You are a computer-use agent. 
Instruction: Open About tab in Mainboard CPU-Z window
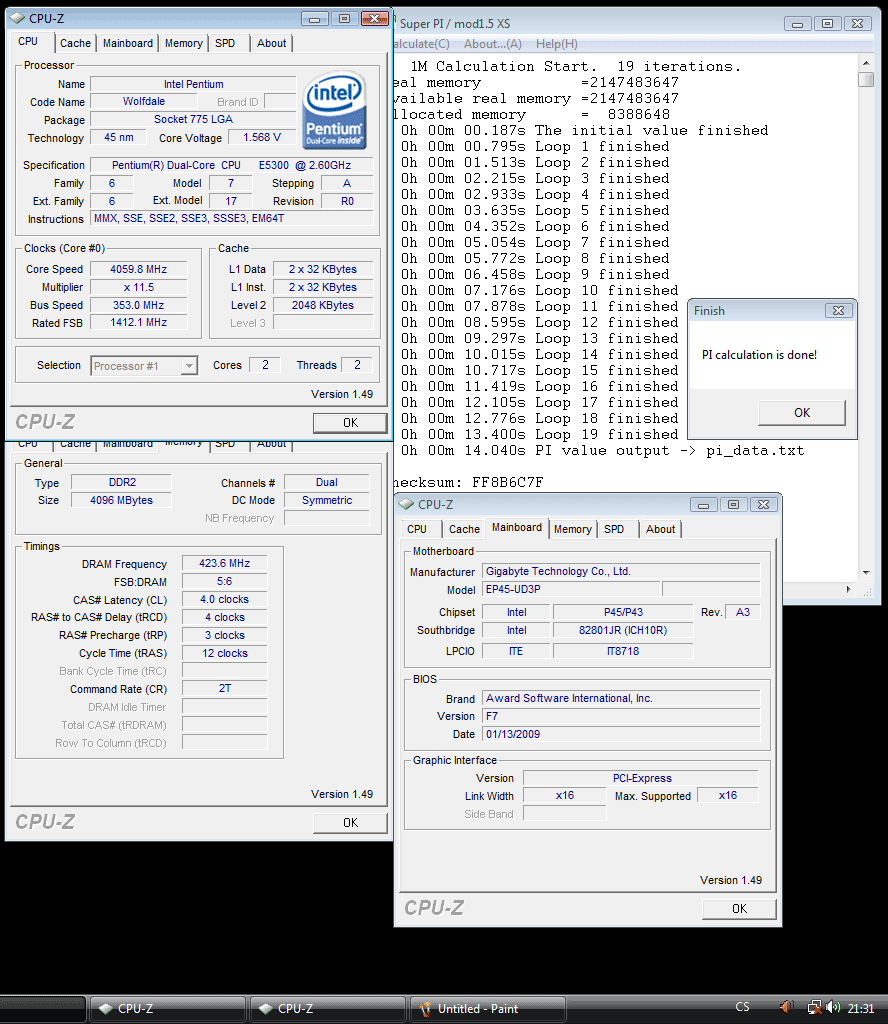pos(661,529)
